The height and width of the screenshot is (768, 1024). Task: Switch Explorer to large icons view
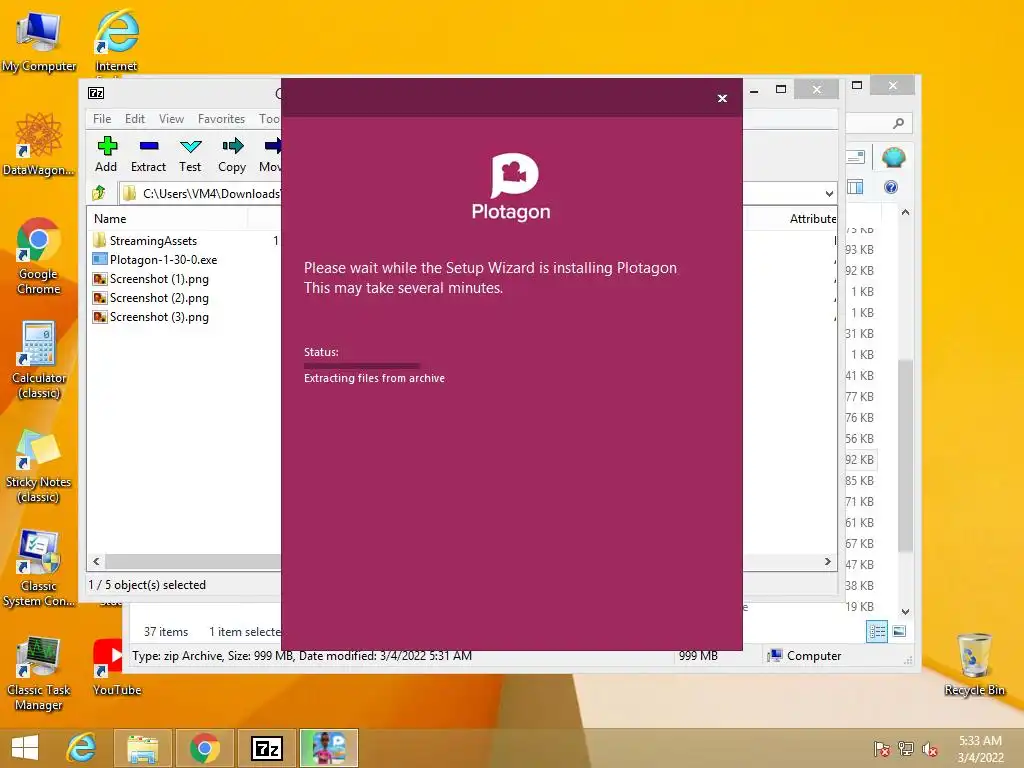[899, 631]
